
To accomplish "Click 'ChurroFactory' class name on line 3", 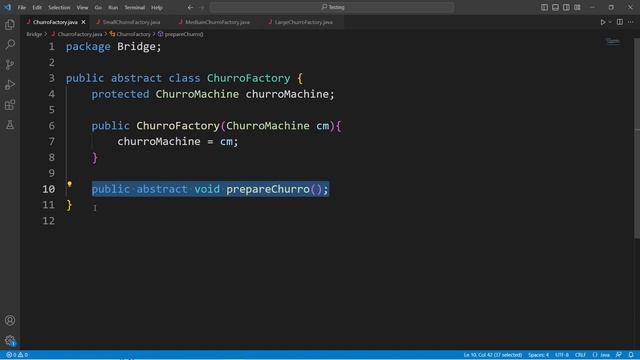I will (x=248, y=78).
